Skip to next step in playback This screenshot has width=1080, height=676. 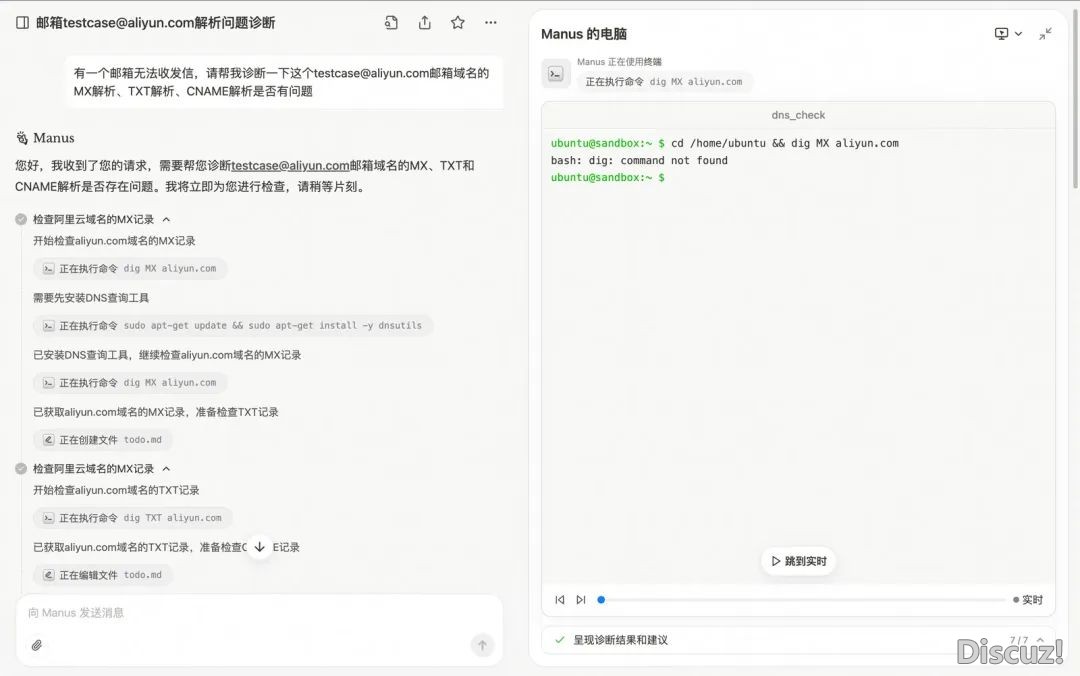pos(581,600)
